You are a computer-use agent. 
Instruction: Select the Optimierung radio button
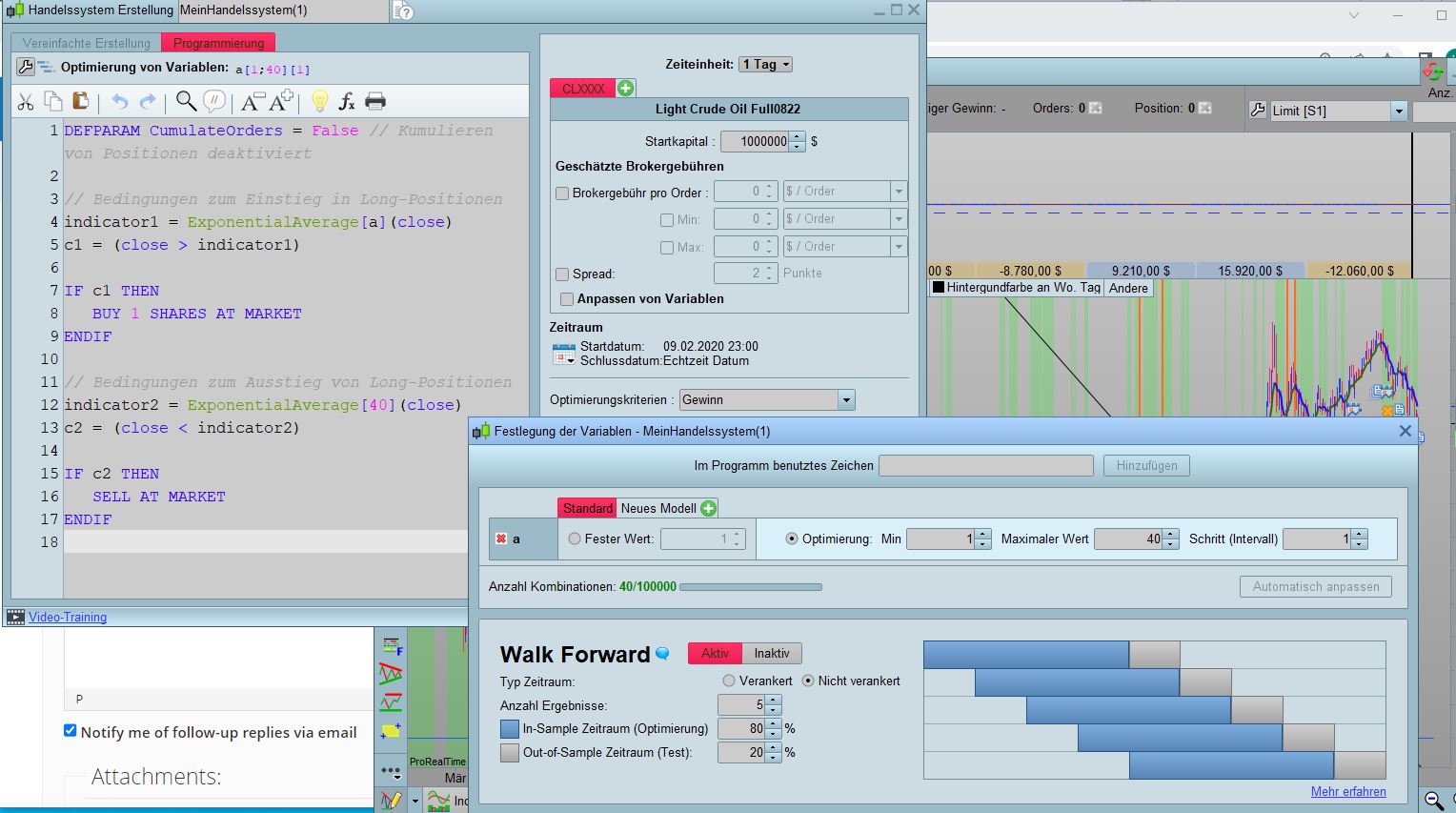pos(792,539)
